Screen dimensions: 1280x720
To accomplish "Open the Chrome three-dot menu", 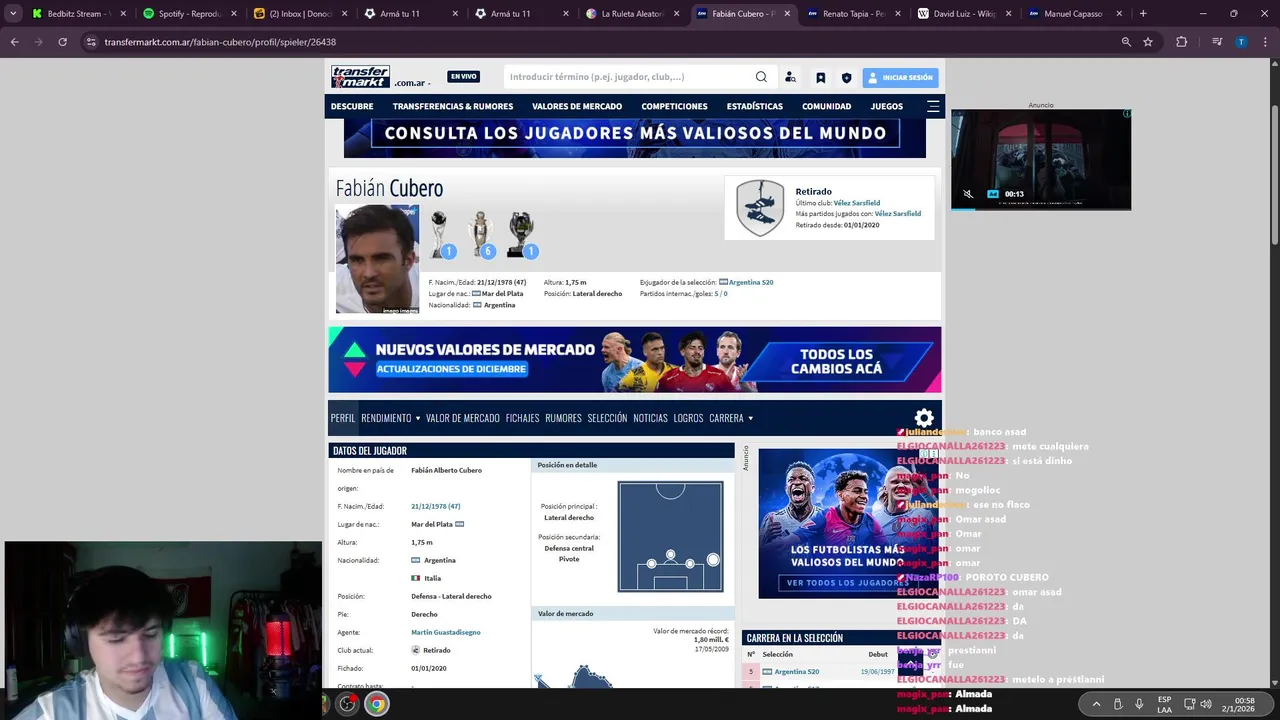I will point(1265,42).
